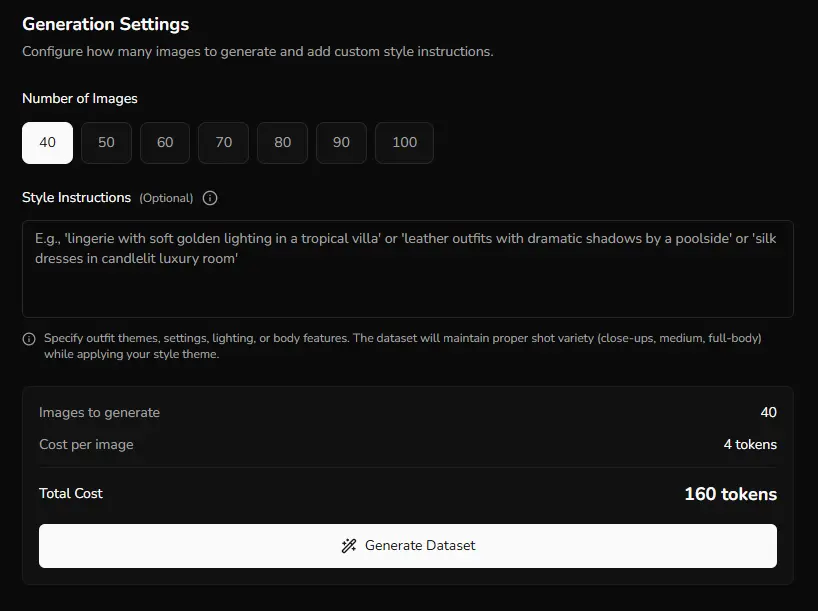Choose 100 as the image count
This screenshot has height=611, width=818.
404,143
